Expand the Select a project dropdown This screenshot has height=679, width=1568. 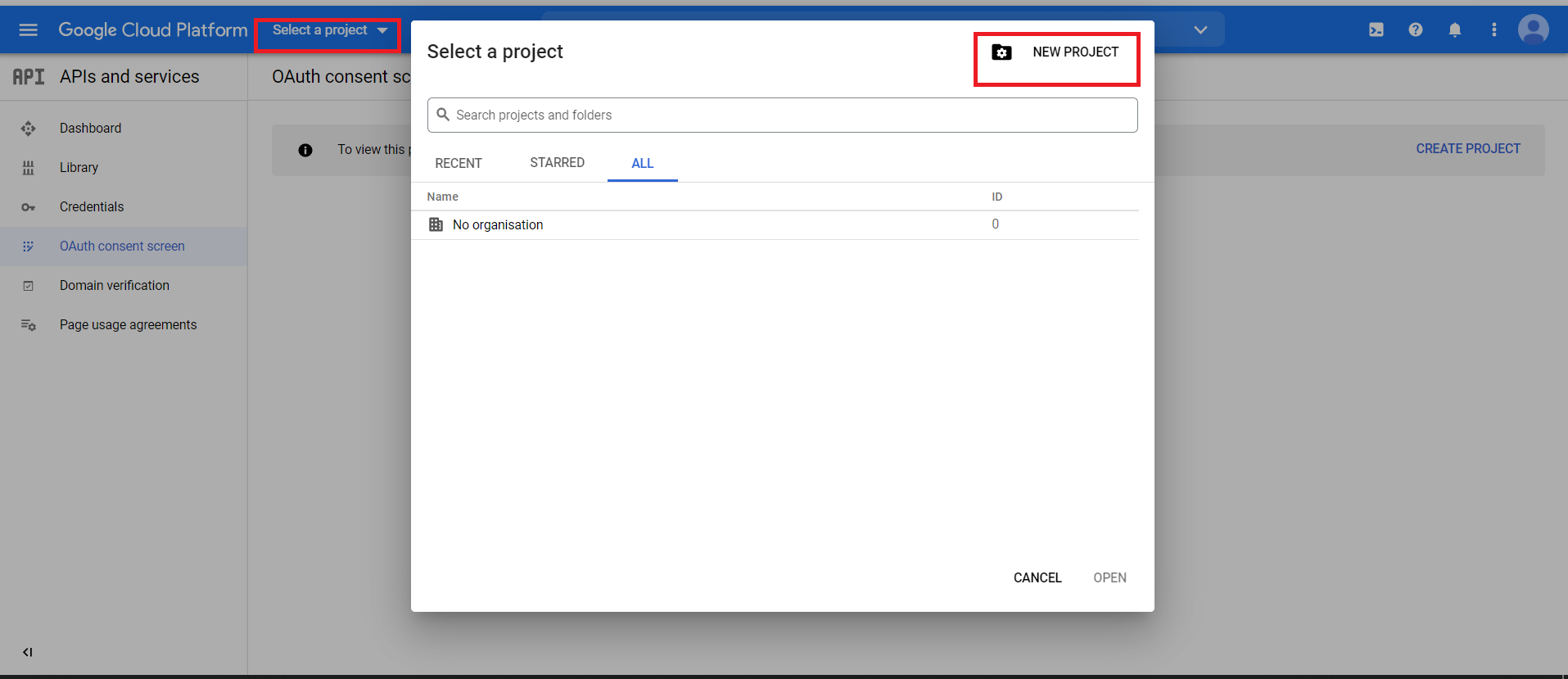point(329,30)
